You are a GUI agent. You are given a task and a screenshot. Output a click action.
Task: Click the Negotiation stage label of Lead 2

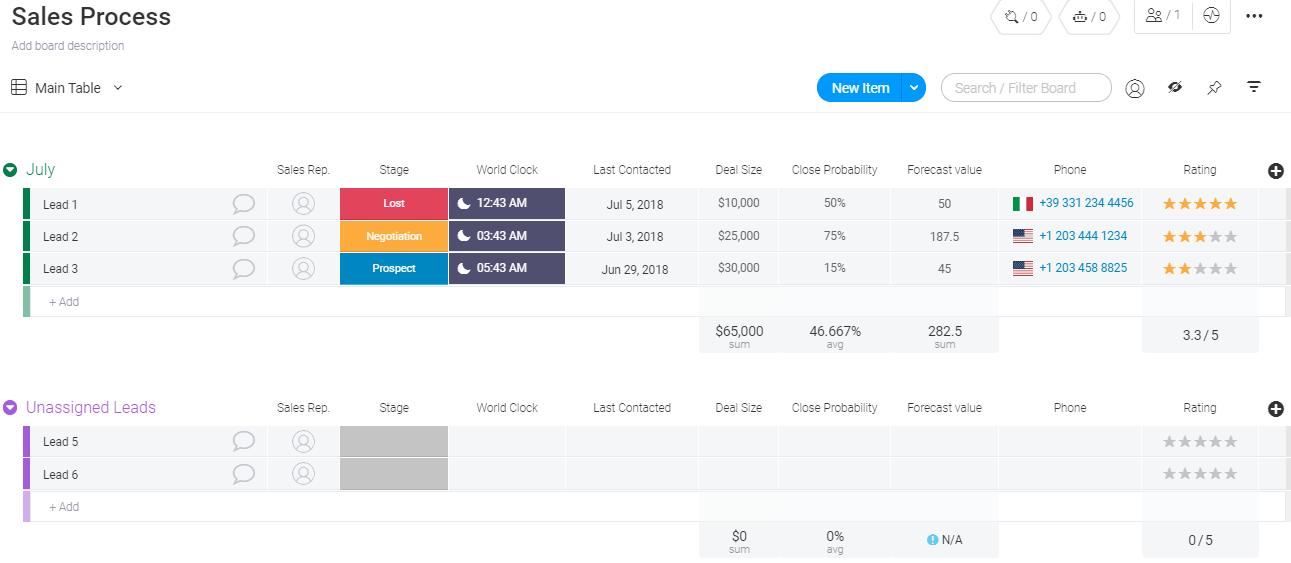[x=394, y=236]
